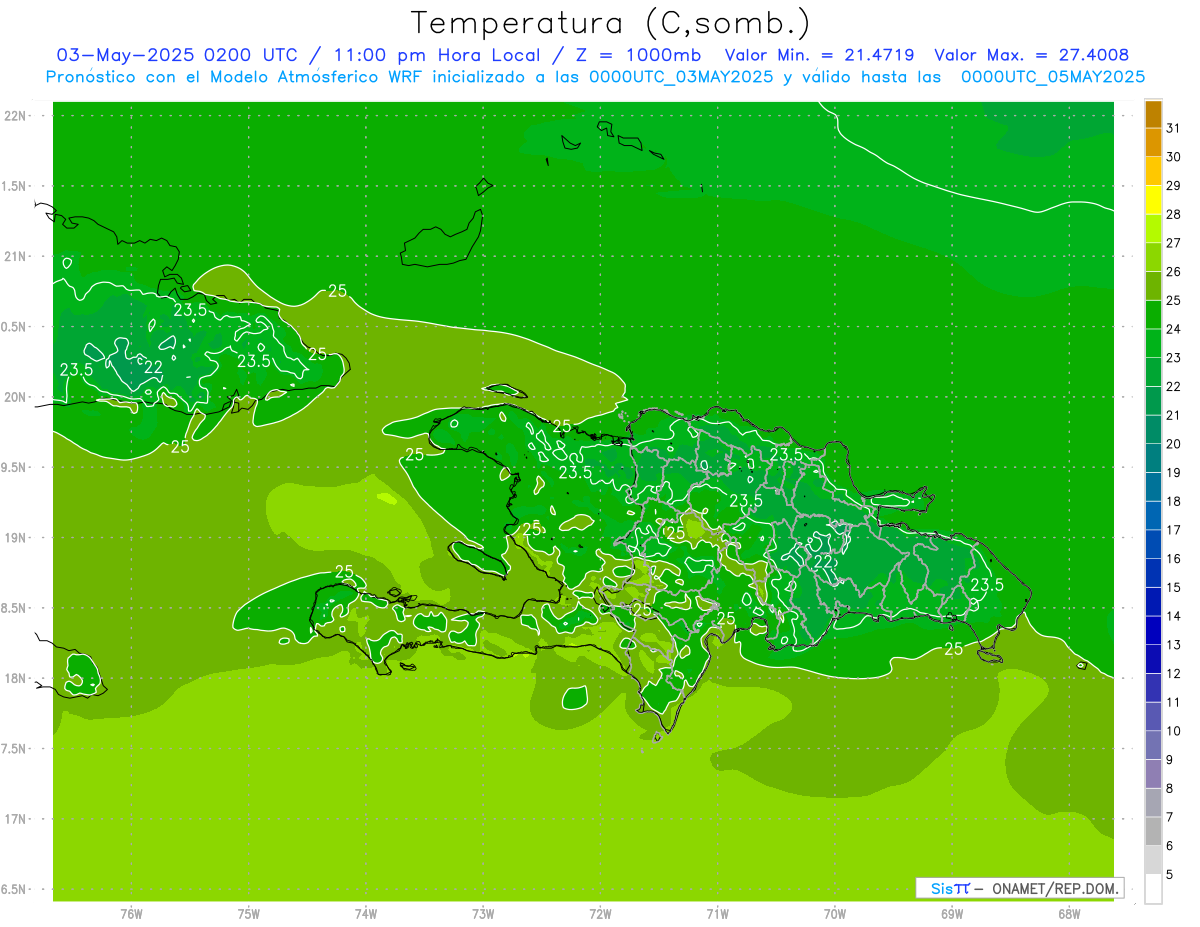The image size is (1200, 927).
Task: Click the "0000UTC_03MAY2025" initialization time
Action: (681, 77)
